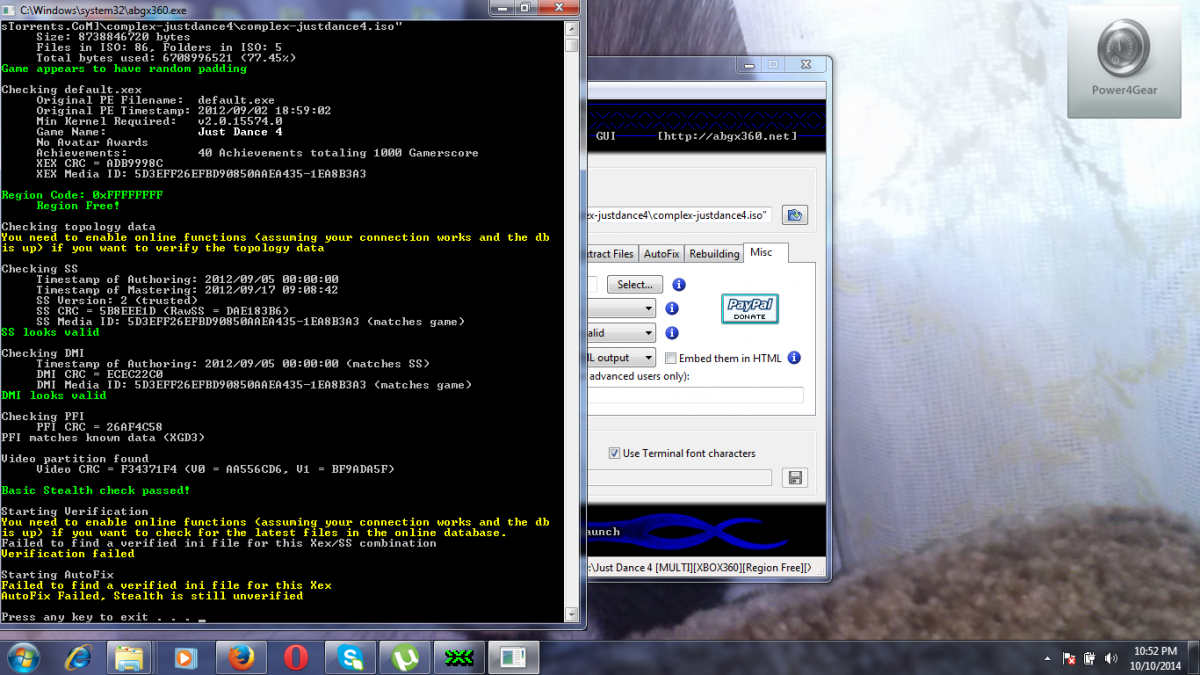1200x675 pixels.
Task: Show hidden system tray icons
Action: click(1047, 658)
